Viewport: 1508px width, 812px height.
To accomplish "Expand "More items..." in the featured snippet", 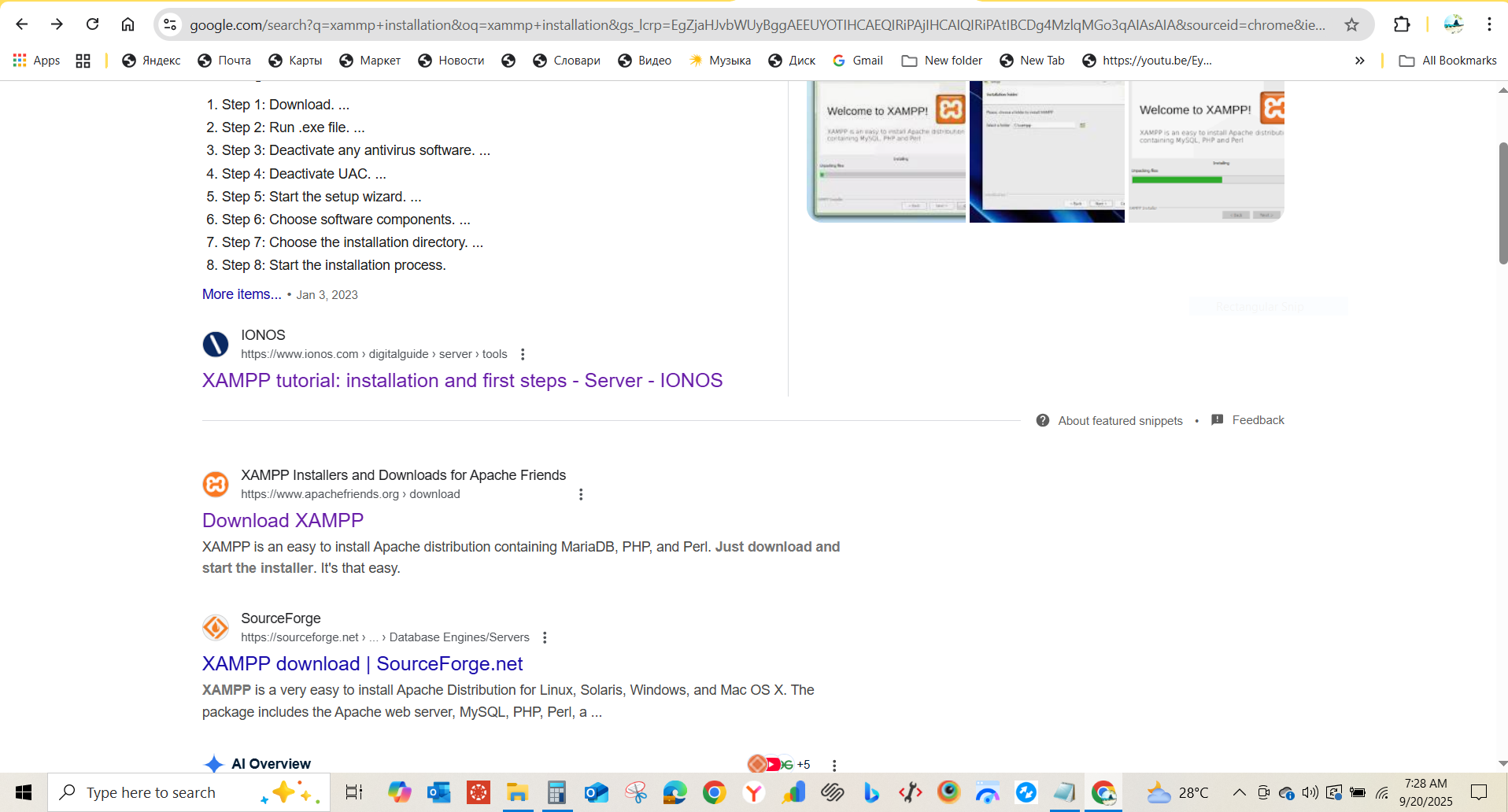I will tap(241, 293).
